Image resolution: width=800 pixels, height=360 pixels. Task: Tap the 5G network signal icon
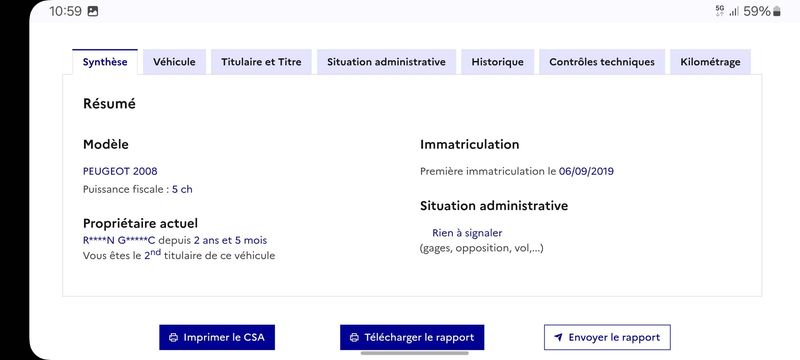click(720, 11)
